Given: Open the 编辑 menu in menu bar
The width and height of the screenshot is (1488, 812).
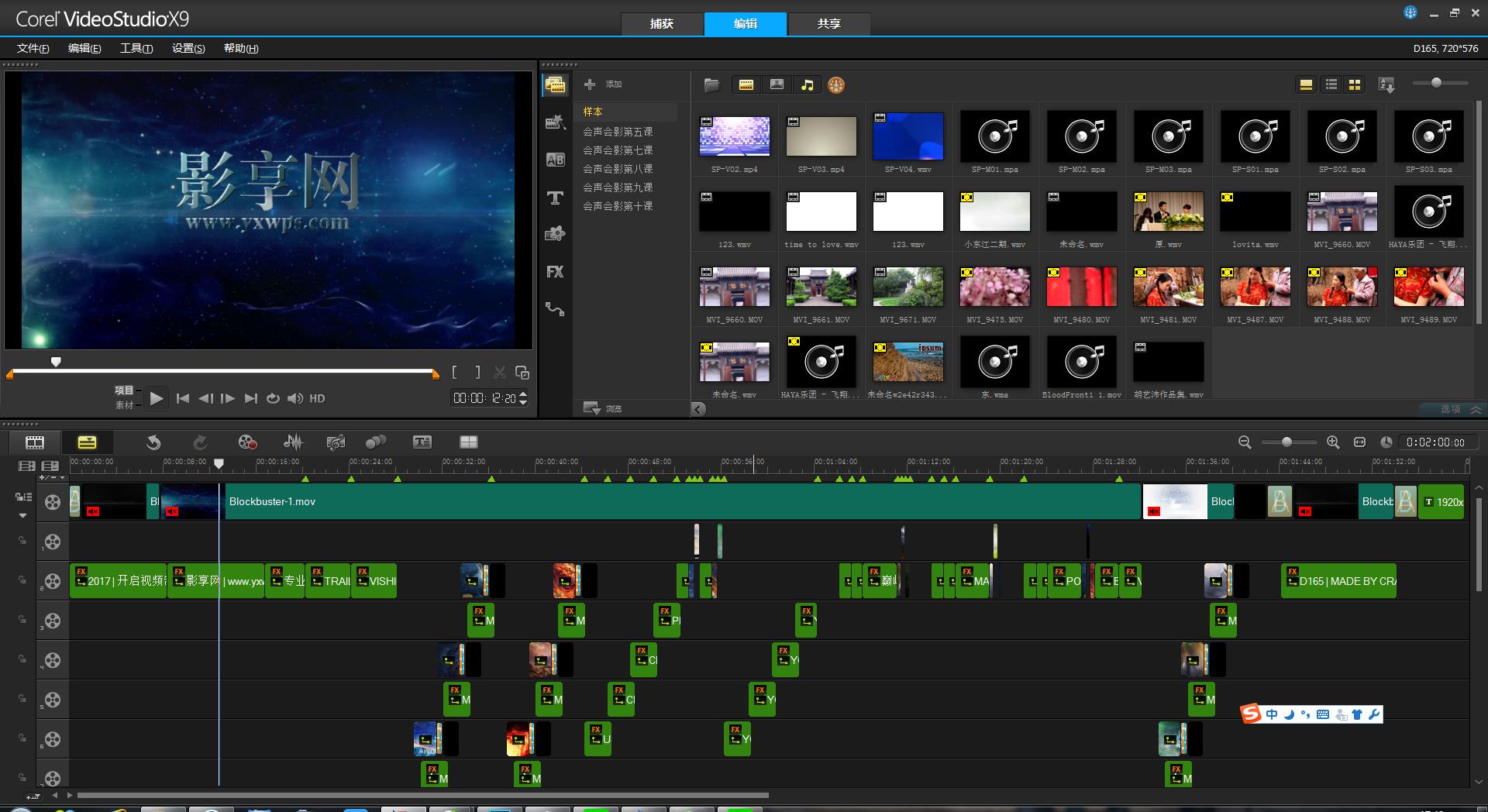Looking at the screenshot, I should (84, 48).
